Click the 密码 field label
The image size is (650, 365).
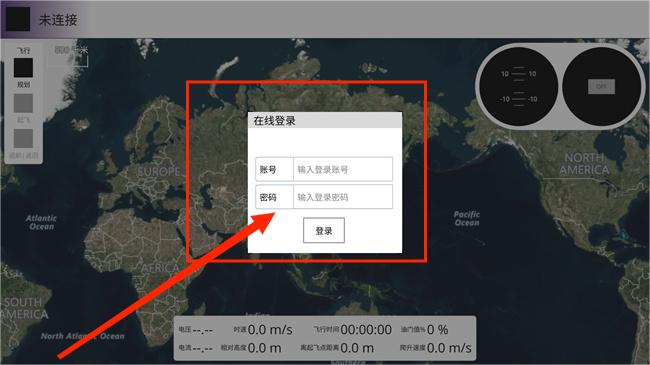[x=268, y=197]
